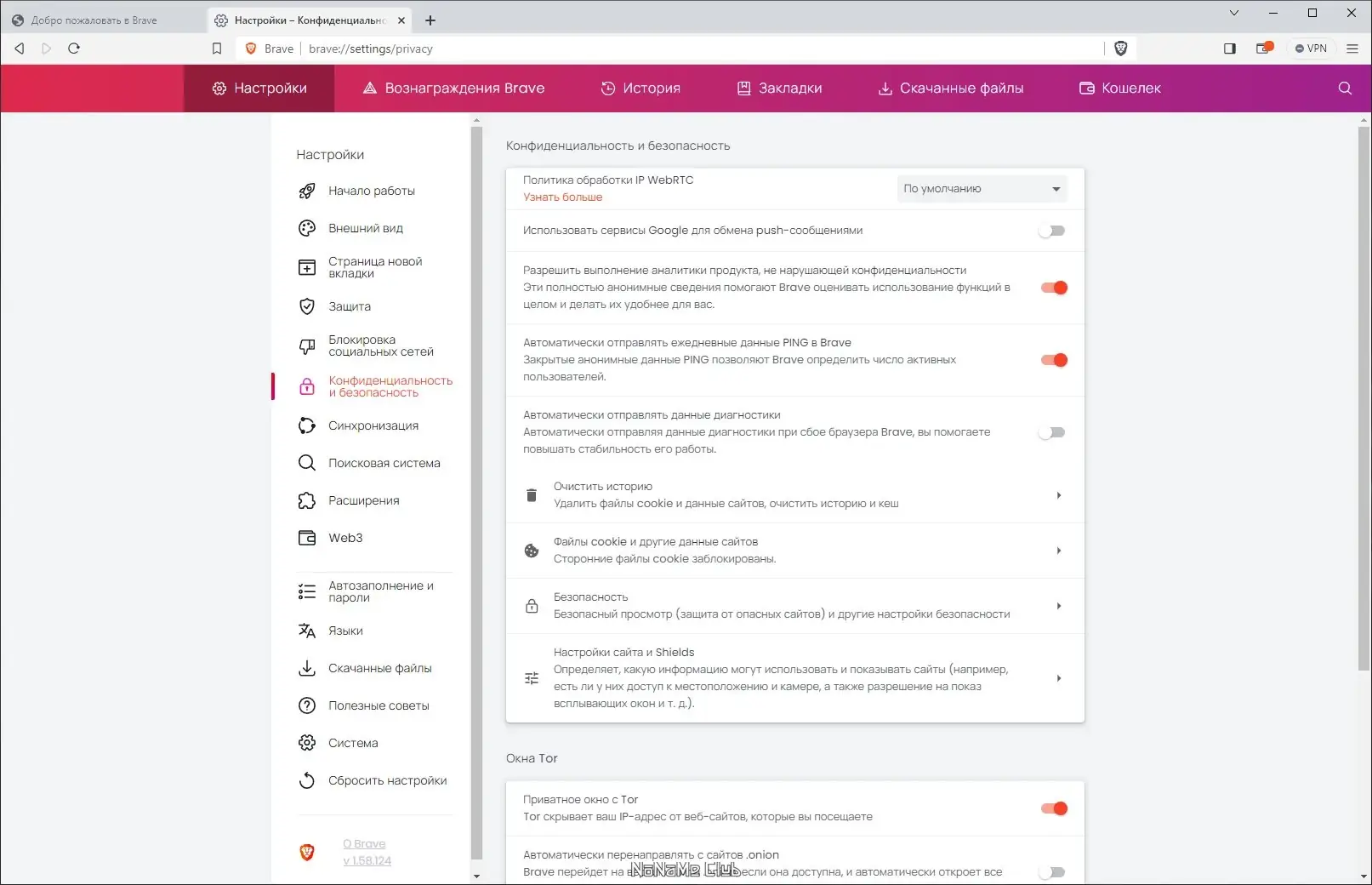Click the main page vertical scrollbar
Image resolution: width=1372 pixels, height=885 pixels.
tap(1364, 397)
